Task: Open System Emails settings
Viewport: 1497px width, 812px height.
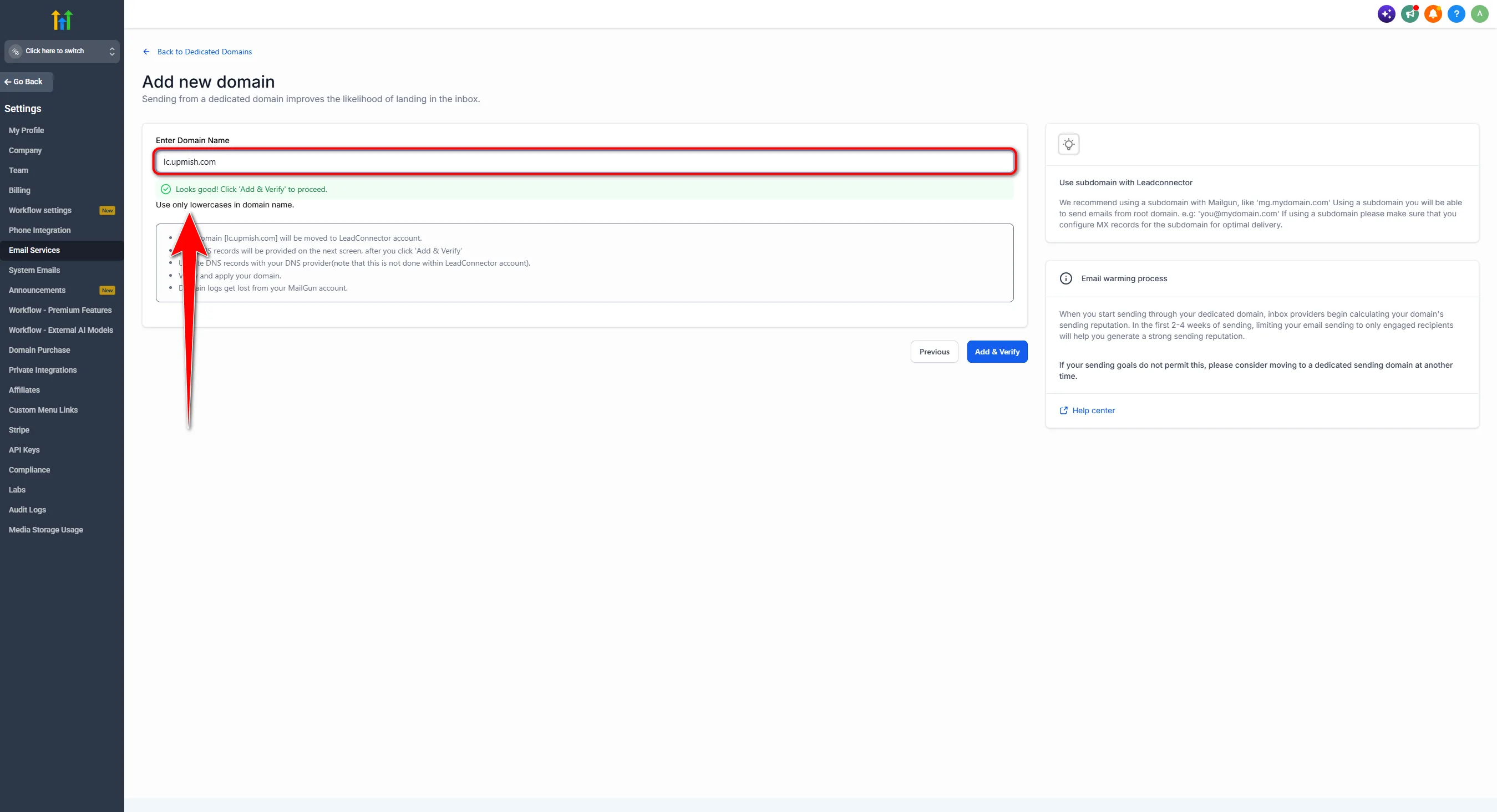Action: tap(34, 270)
